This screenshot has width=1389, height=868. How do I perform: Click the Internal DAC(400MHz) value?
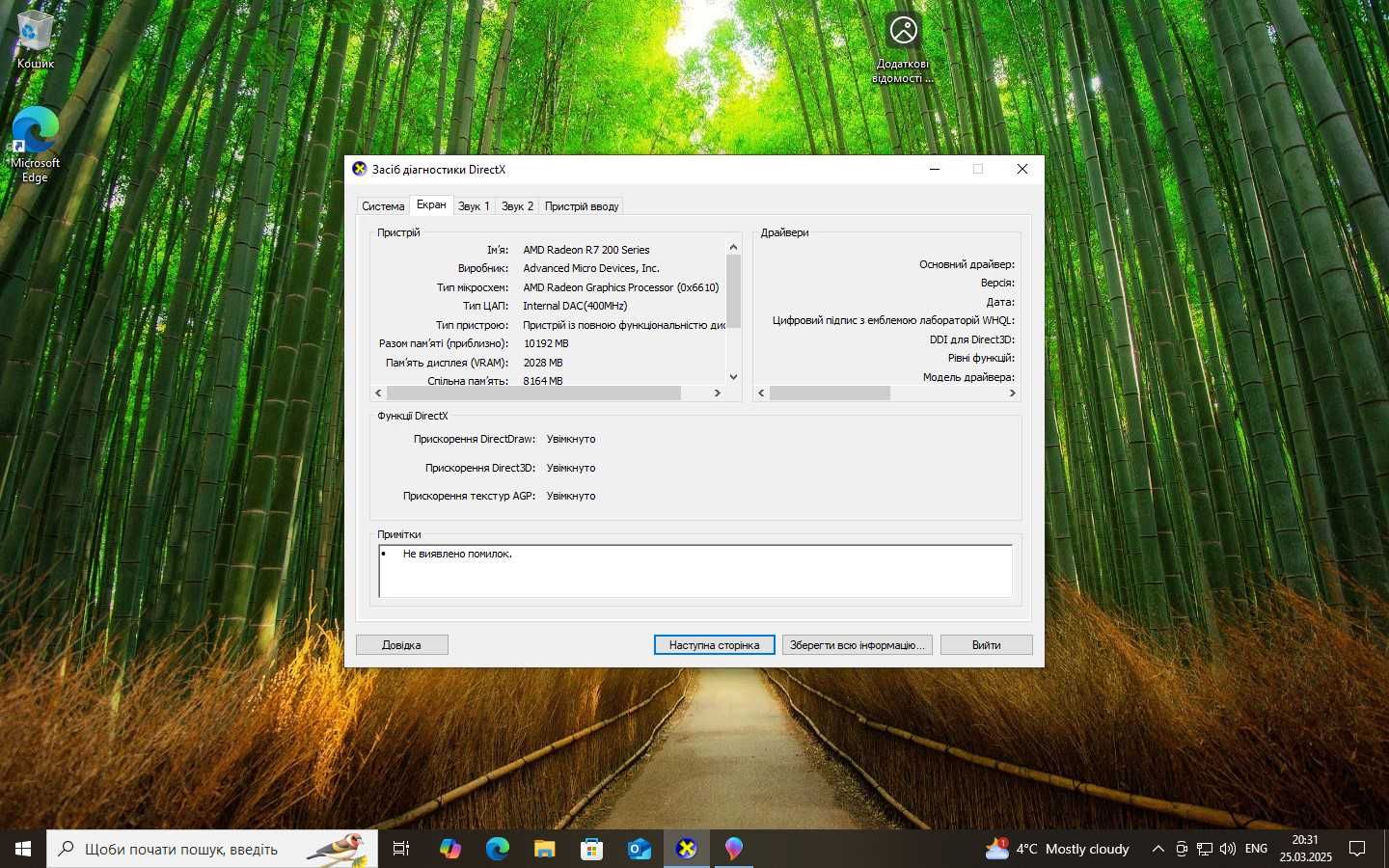pyautogui.click(x=575, y=306)
